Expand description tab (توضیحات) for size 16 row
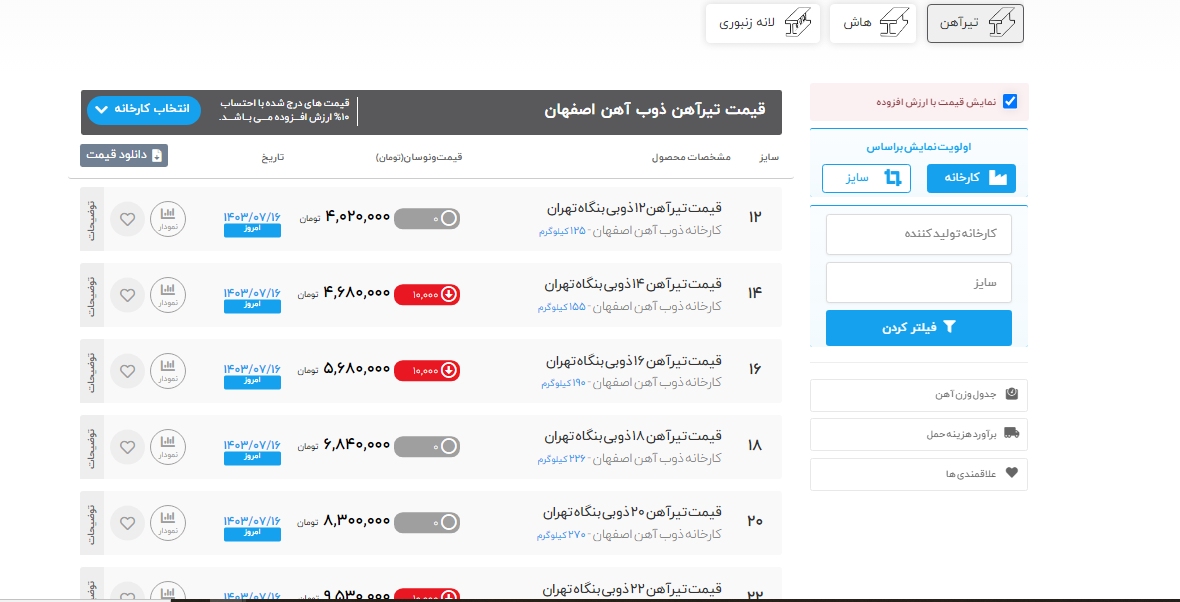The width and height of the screenshot is (1180, 602). click(92, 371)
